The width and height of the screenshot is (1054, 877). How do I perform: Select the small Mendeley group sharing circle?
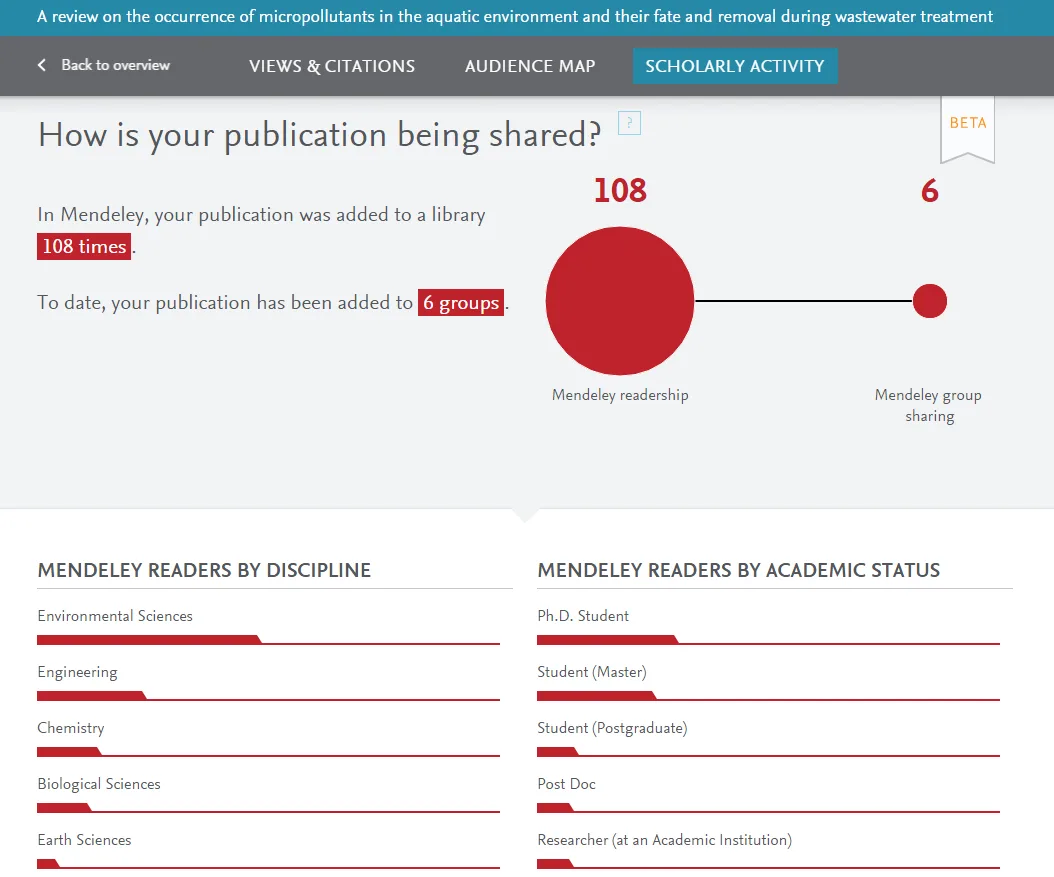pos(930,301)
